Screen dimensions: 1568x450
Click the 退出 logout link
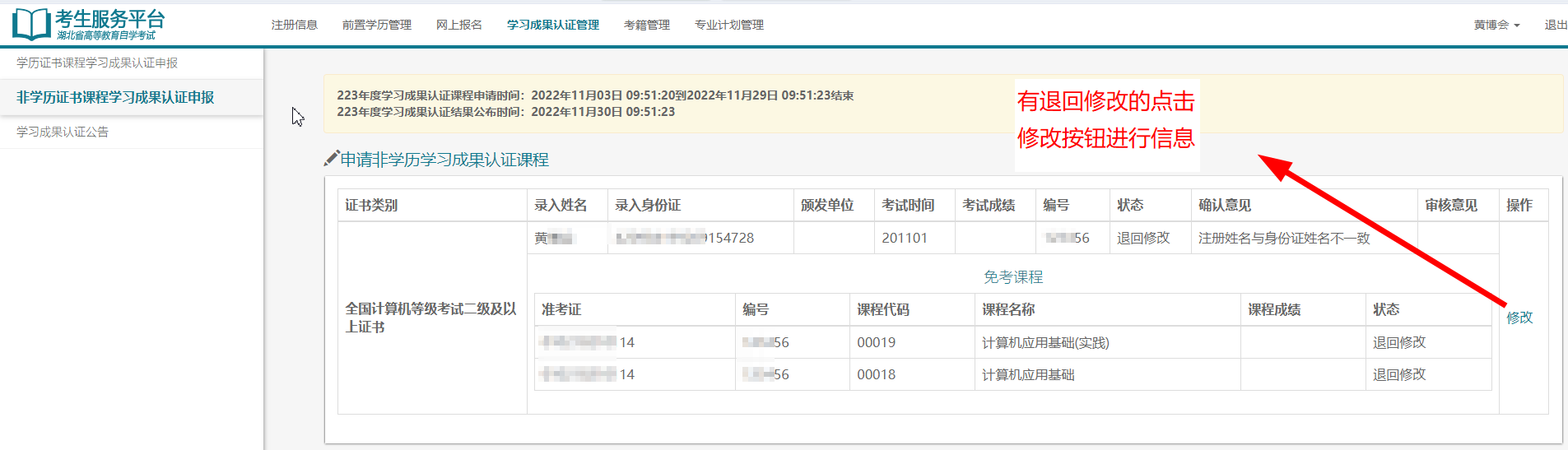1555,25
